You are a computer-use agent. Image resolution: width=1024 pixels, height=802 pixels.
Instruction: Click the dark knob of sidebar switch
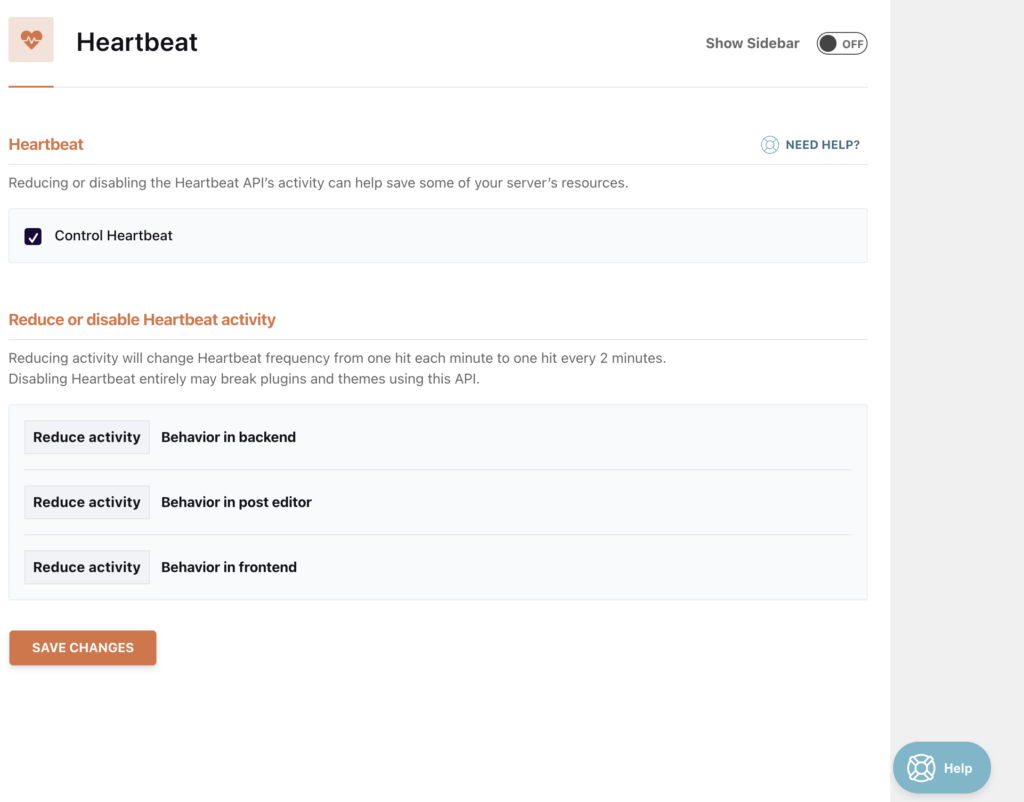point(828,44)
